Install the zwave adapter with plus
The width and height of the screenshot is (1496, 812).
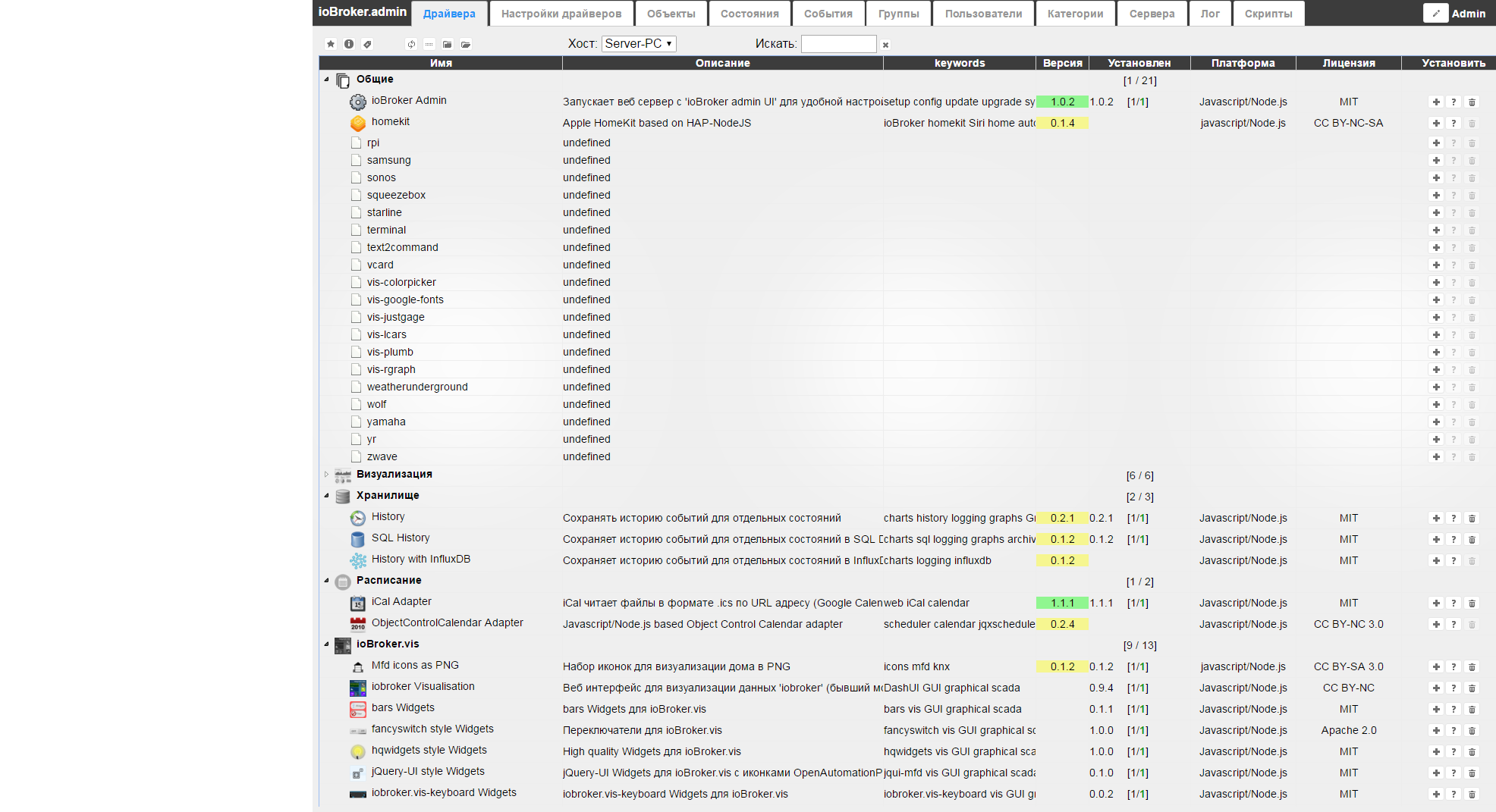pyautogui.click(x=1436, y=456)
